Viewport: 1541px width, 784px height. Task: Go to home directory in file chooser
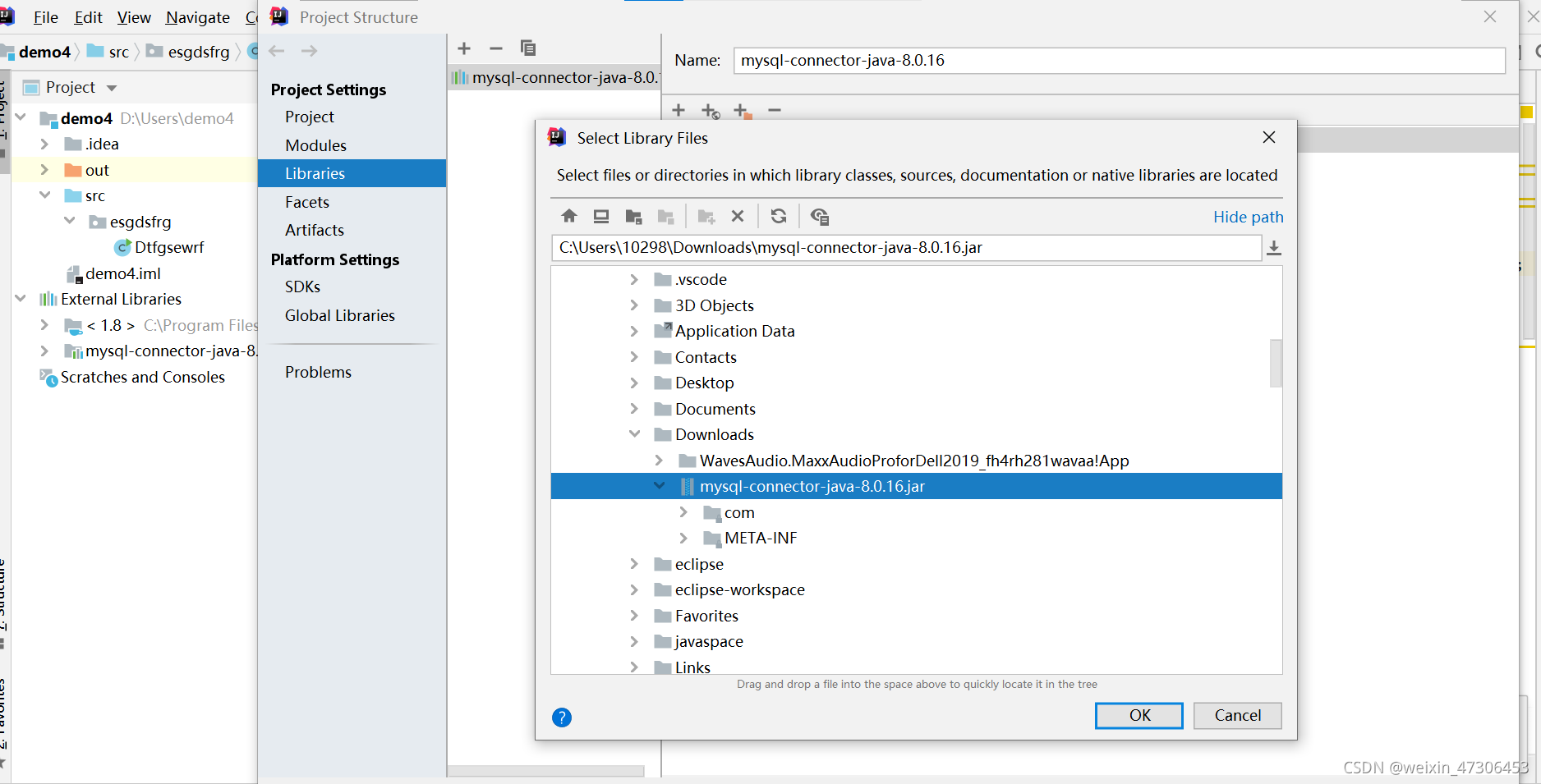click(x=569, y=216)
